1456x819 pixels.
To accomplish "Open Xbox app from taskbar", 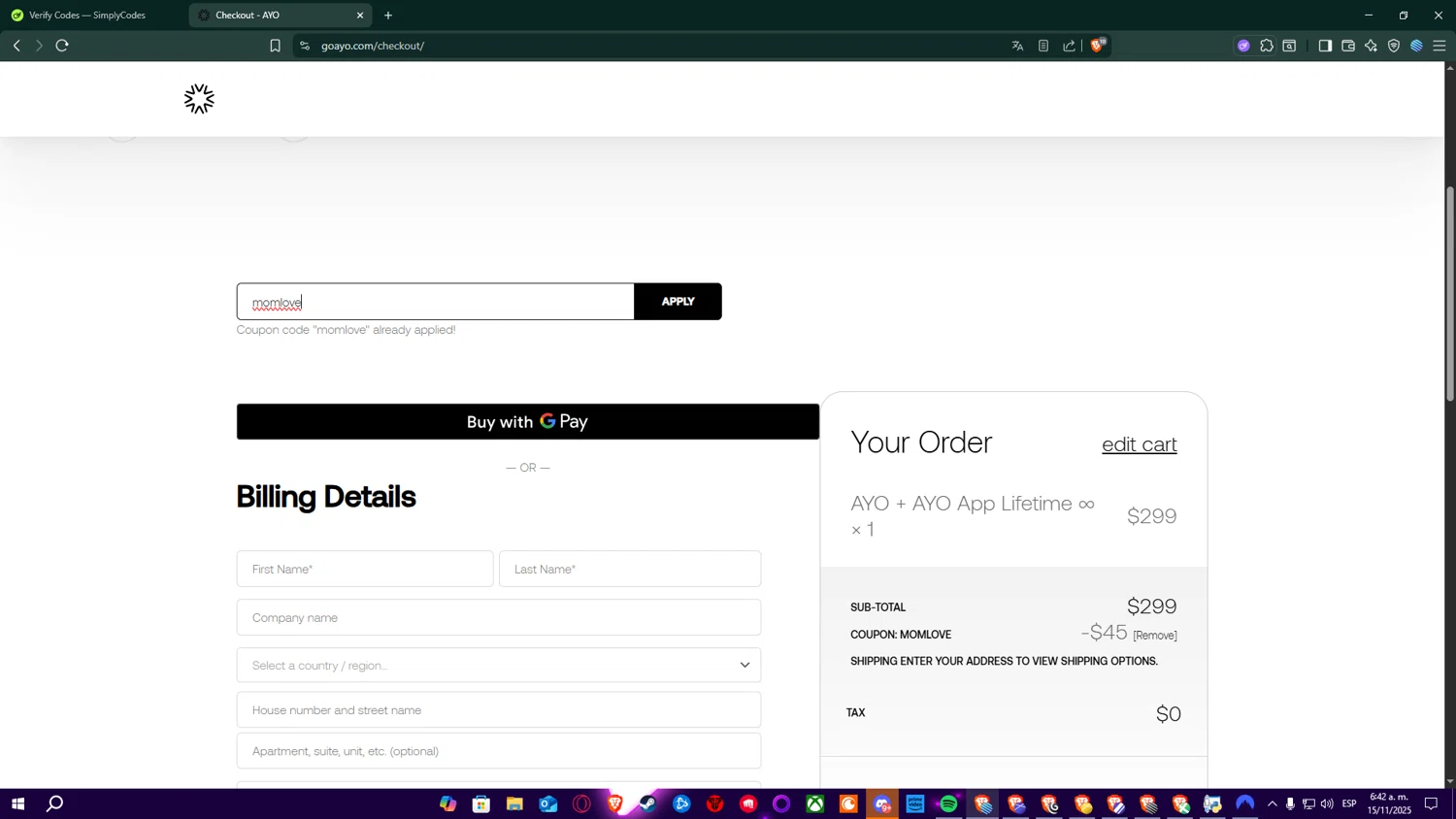I will click(x=815, y=803).
